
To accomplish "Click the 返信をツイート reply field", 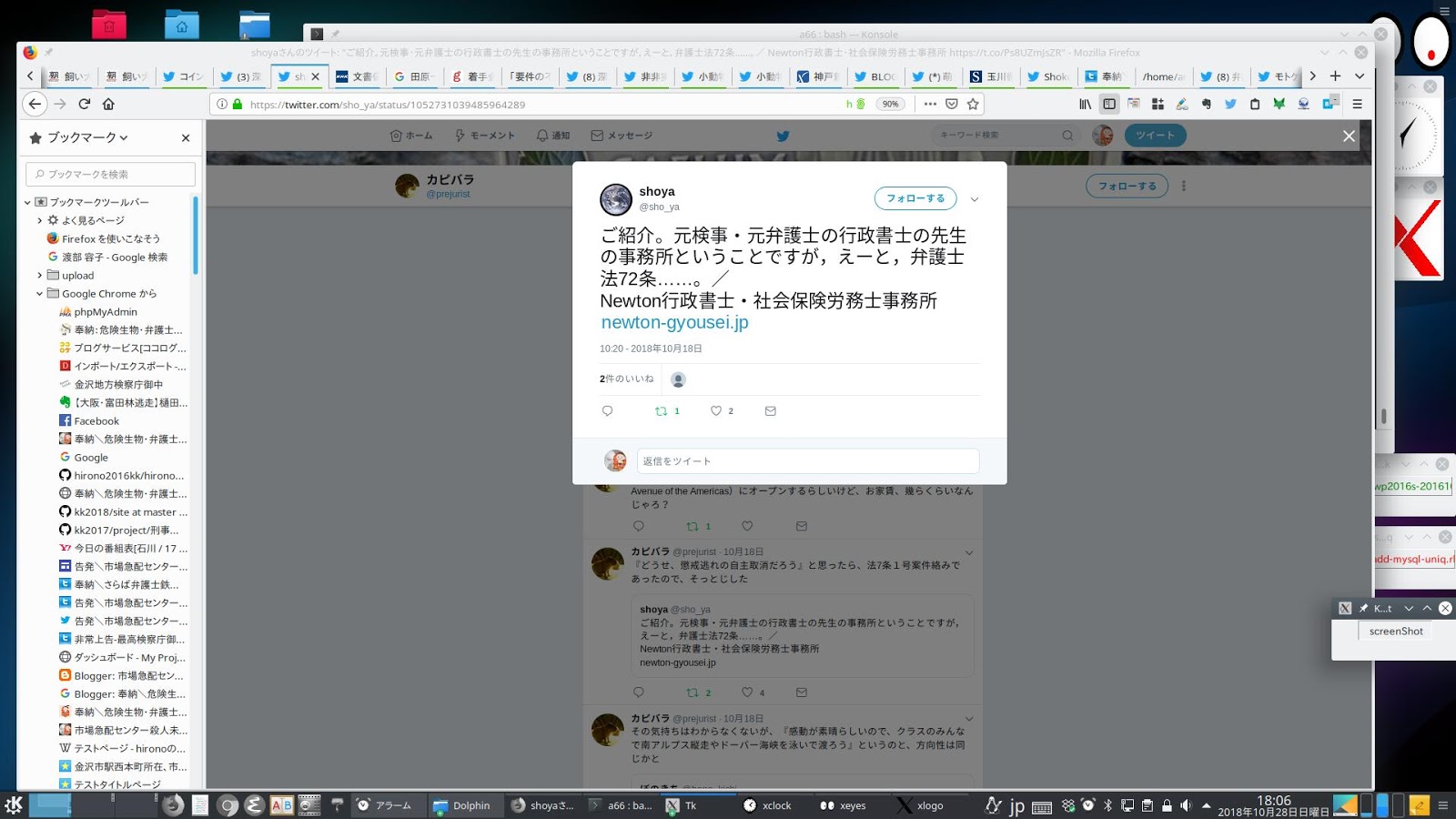I will [808, 461].
